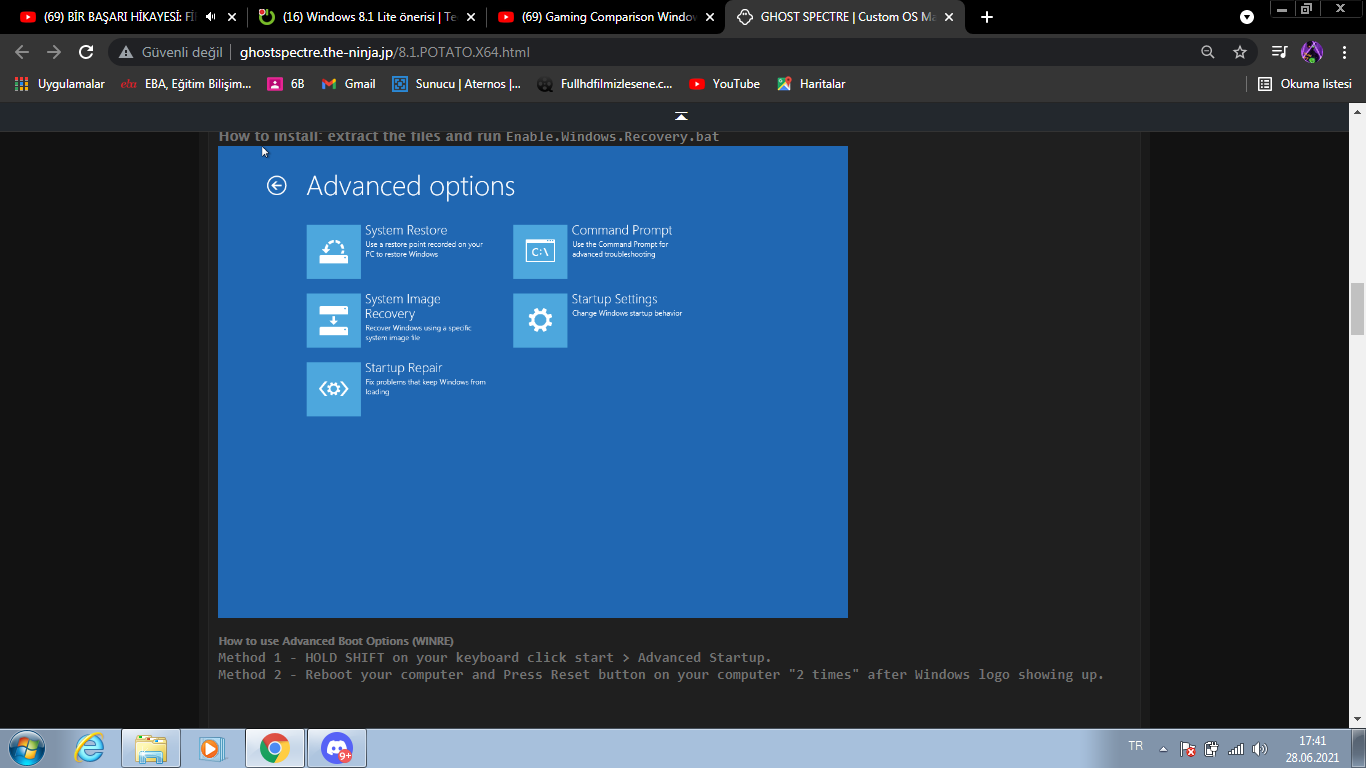Click the scrollbar down arrow
This screenshot has height=768, width=1366.
pyautogui.click(x=1357, y=719)
